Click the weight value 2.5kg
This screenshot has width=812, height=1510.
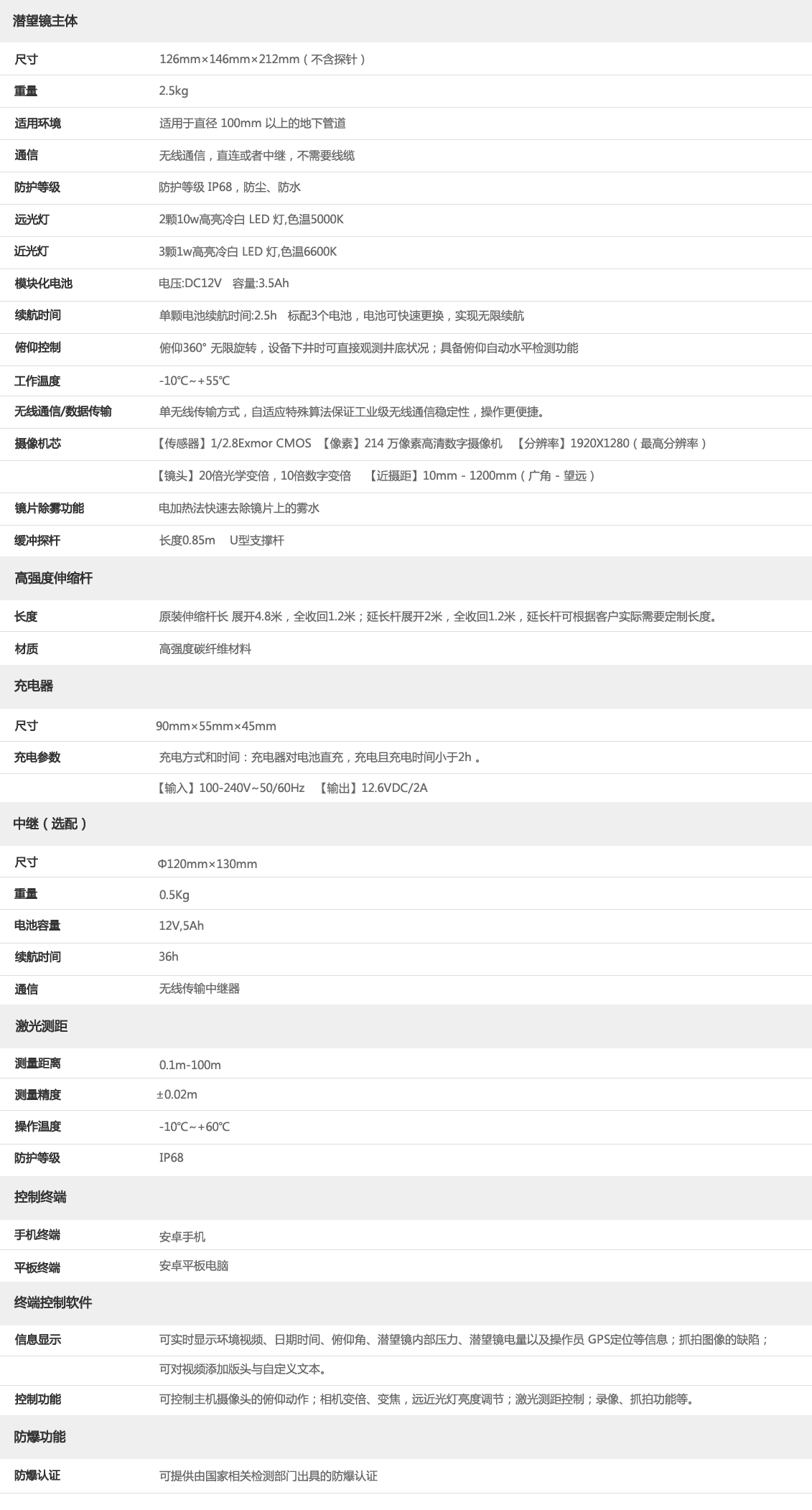pyautogui.click(x=174, y=91)
